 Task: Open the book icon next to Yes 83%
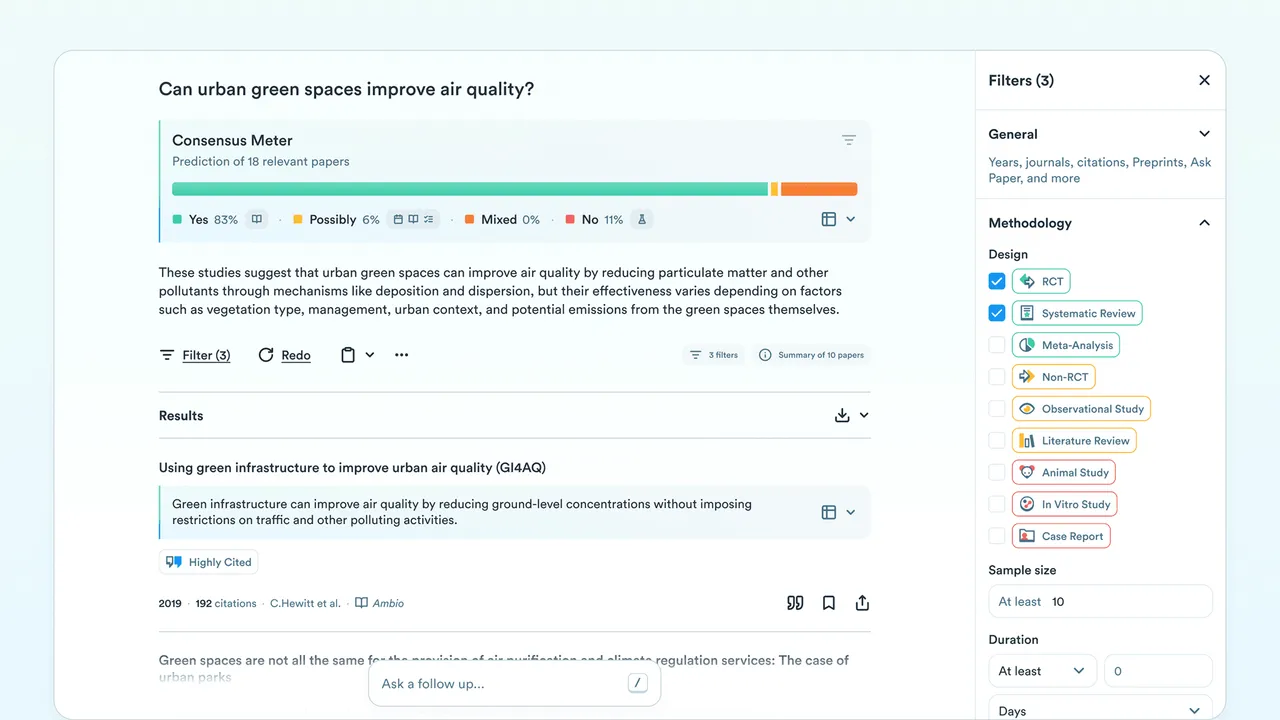point(257,219)
